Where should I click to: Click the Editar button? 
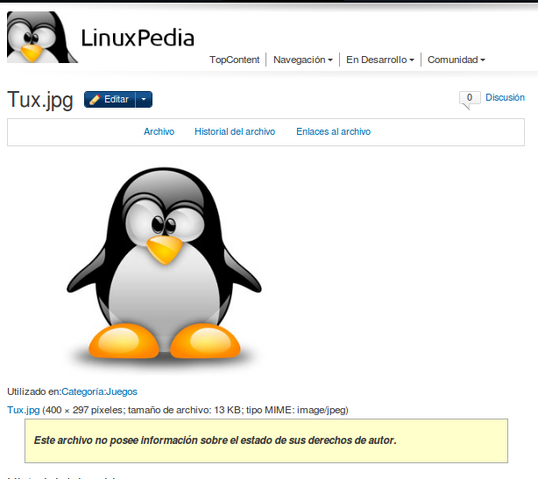110,100
